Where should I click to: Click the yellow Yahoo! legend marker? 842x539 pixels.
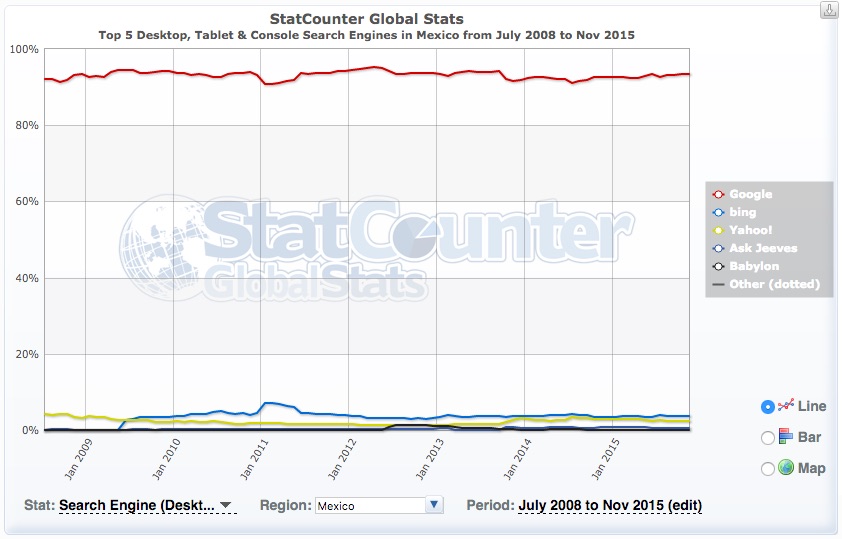(718, 230)
